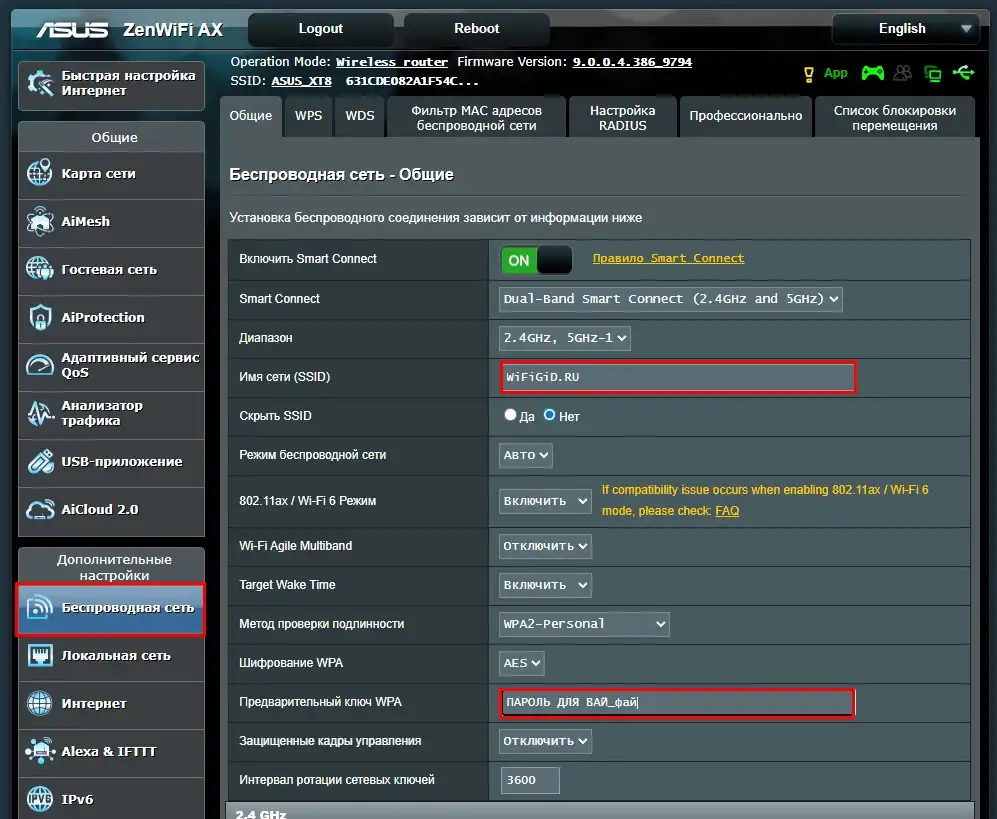Open the FAQ link
The height and width of the screenshot is (819, 997).
pyautogui.click(x=727, y=511)
